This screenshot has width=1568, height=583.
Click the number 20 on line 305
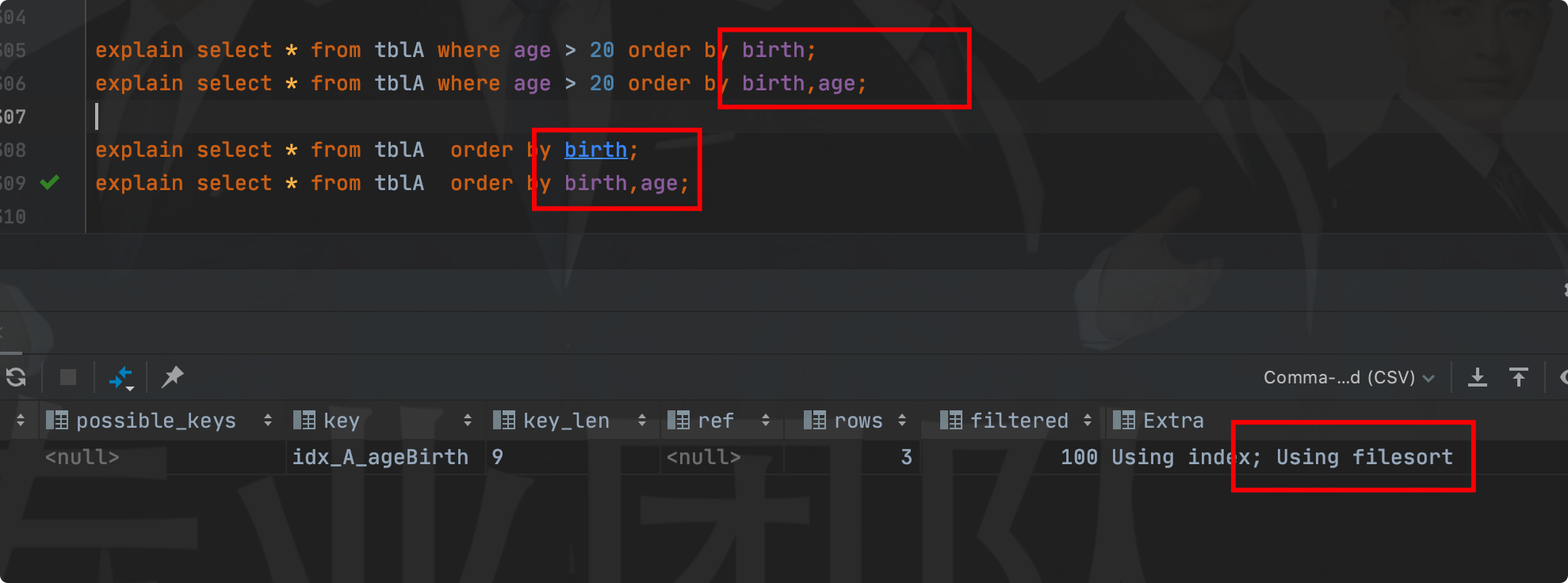(x=602, y=50)
